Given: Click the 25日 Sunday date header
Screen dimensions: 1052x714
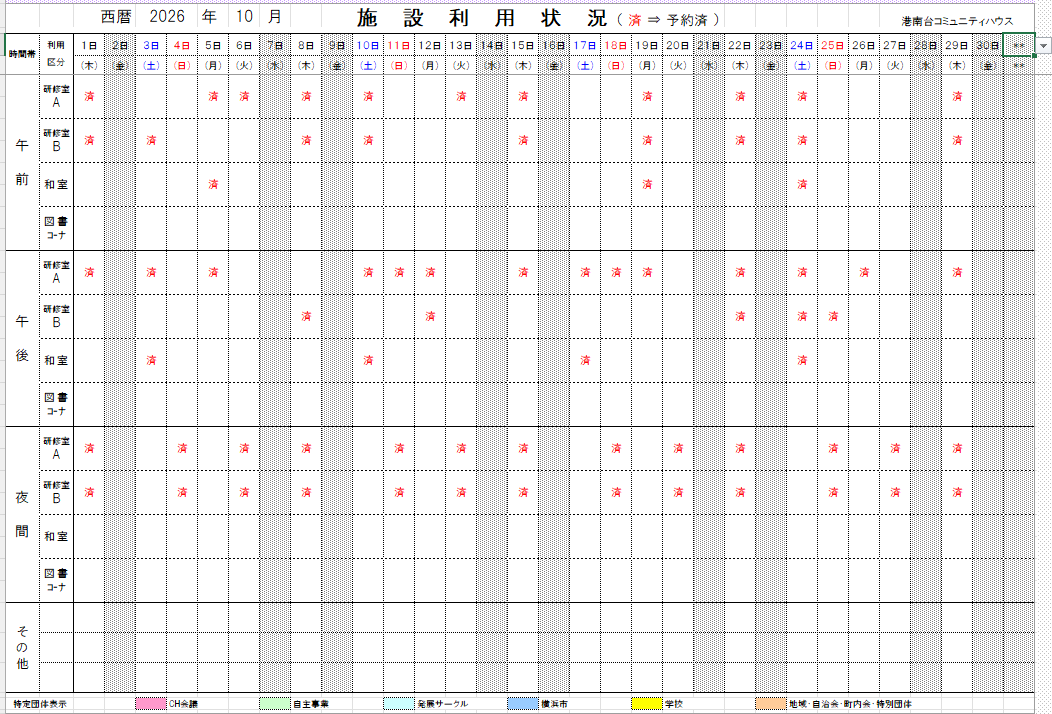Looking at the screenshot, I should [x=833, y=45].
